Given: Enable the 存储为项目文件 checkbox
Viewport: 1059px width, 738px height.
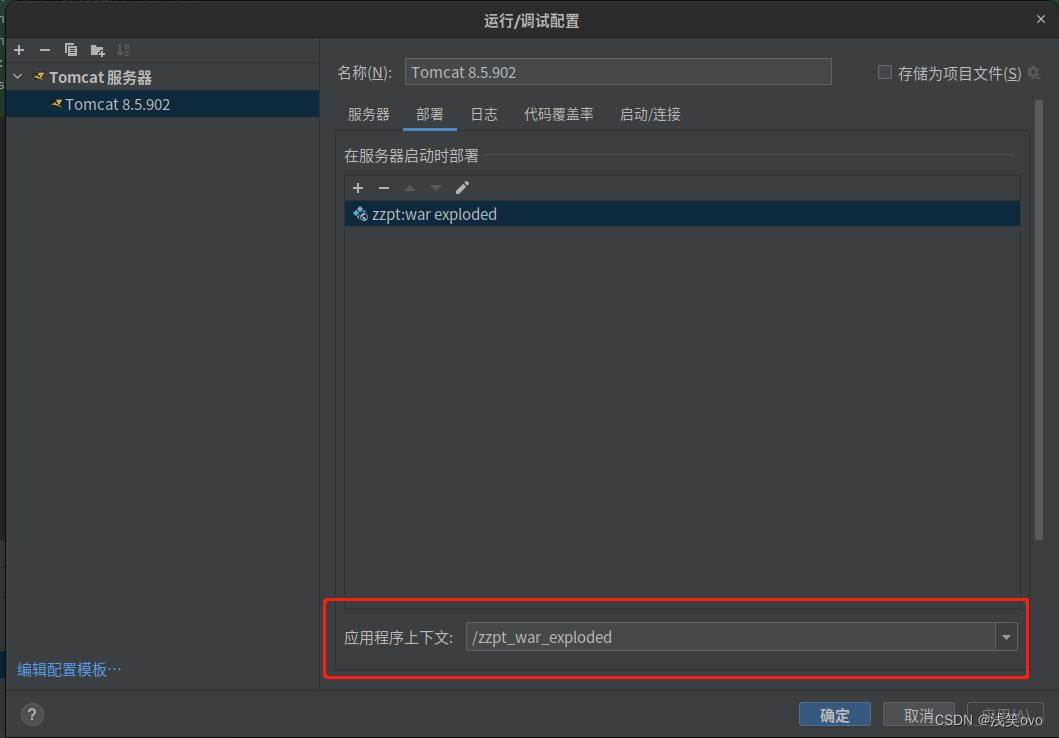Looking at the screenshot, I should click(884, 71).
